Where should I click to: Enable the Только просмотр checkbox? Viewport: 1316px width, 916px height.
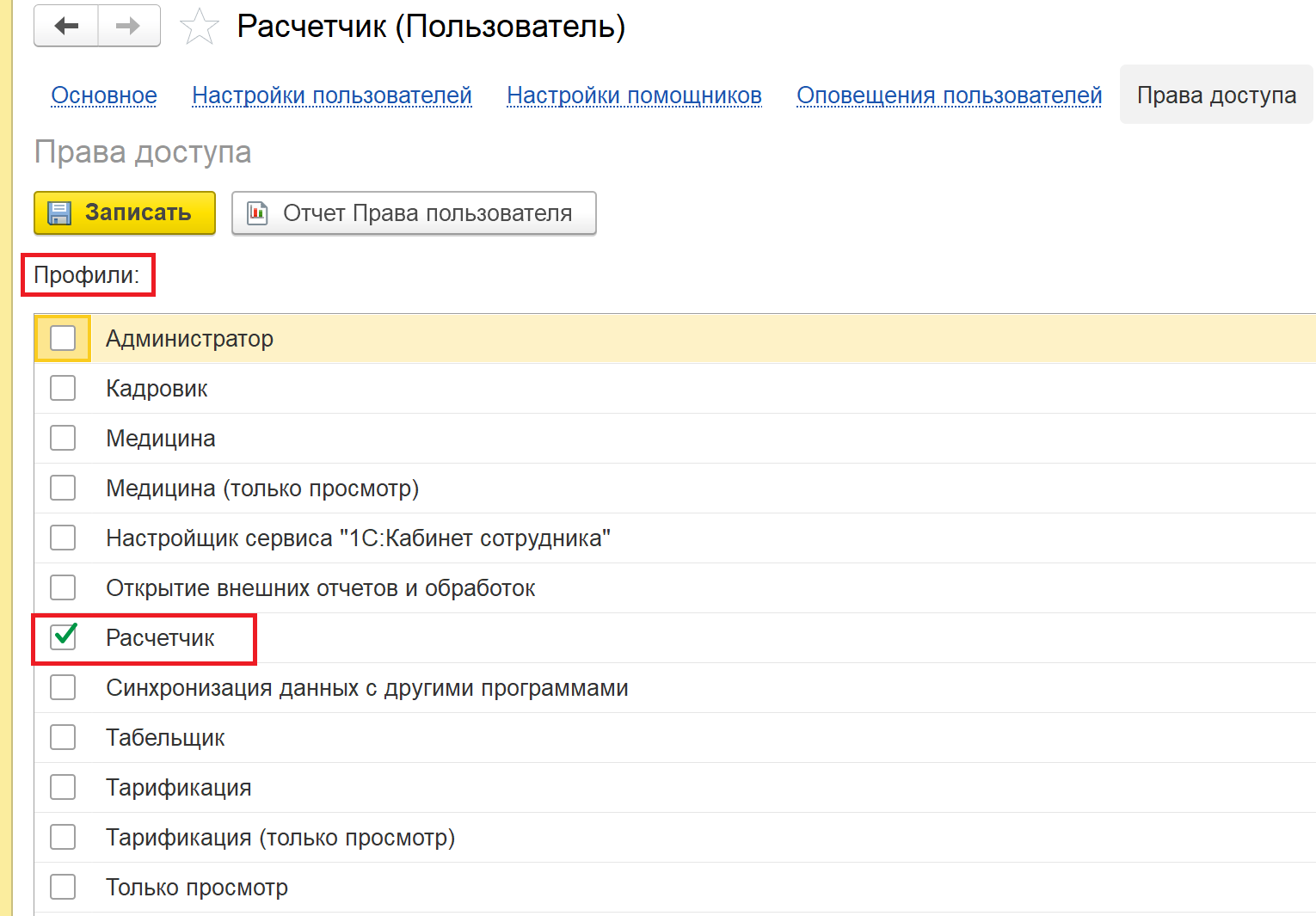pos(63,887)
